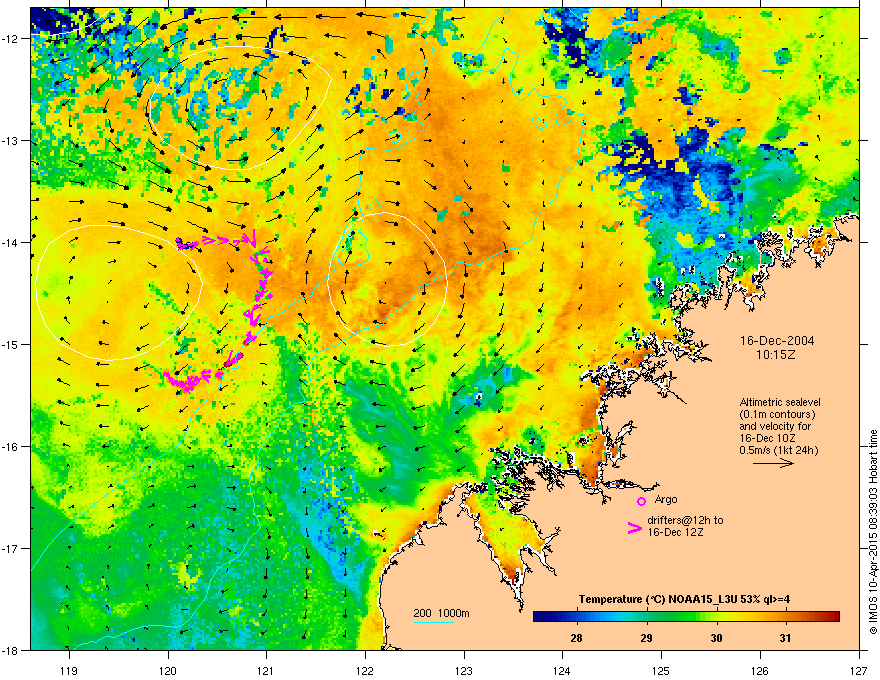Click the 119 longitude axis label
This screenshot has width=880, height=680.
point(69,670)
